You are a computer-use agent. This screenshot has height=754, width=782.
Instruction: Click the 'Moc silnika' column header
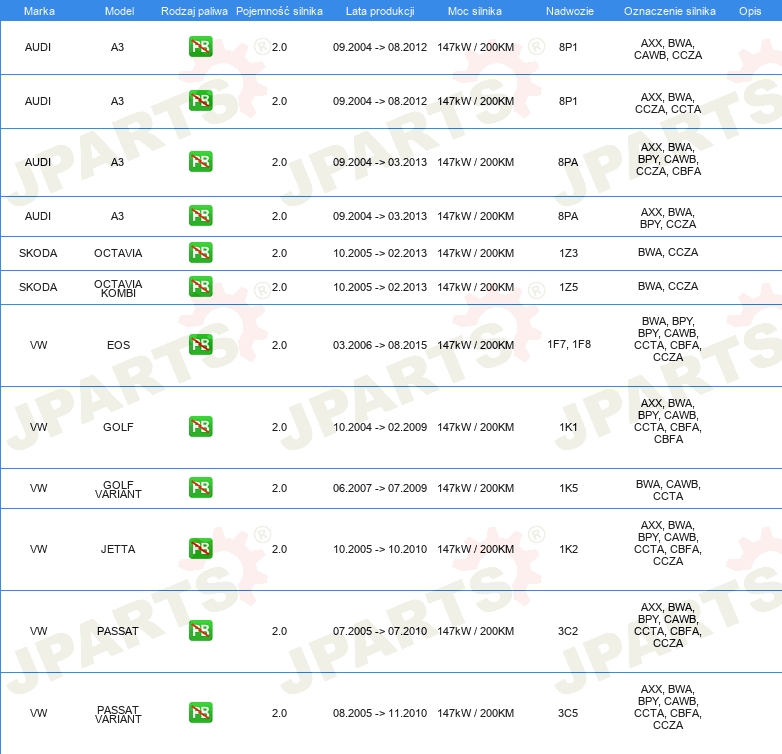click(474, 11)
